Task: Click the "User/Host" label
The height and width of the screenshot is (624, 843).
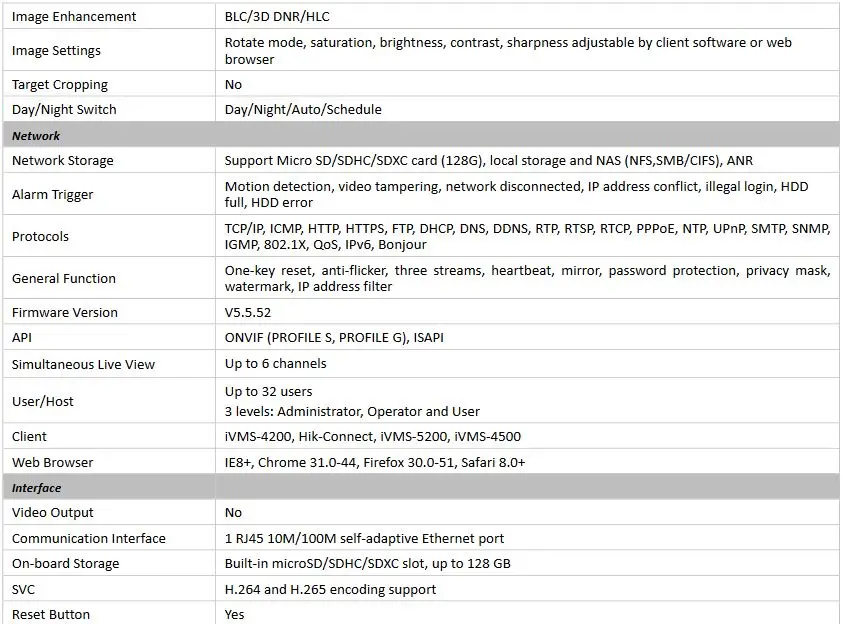Action: click(x=42, y=401)
